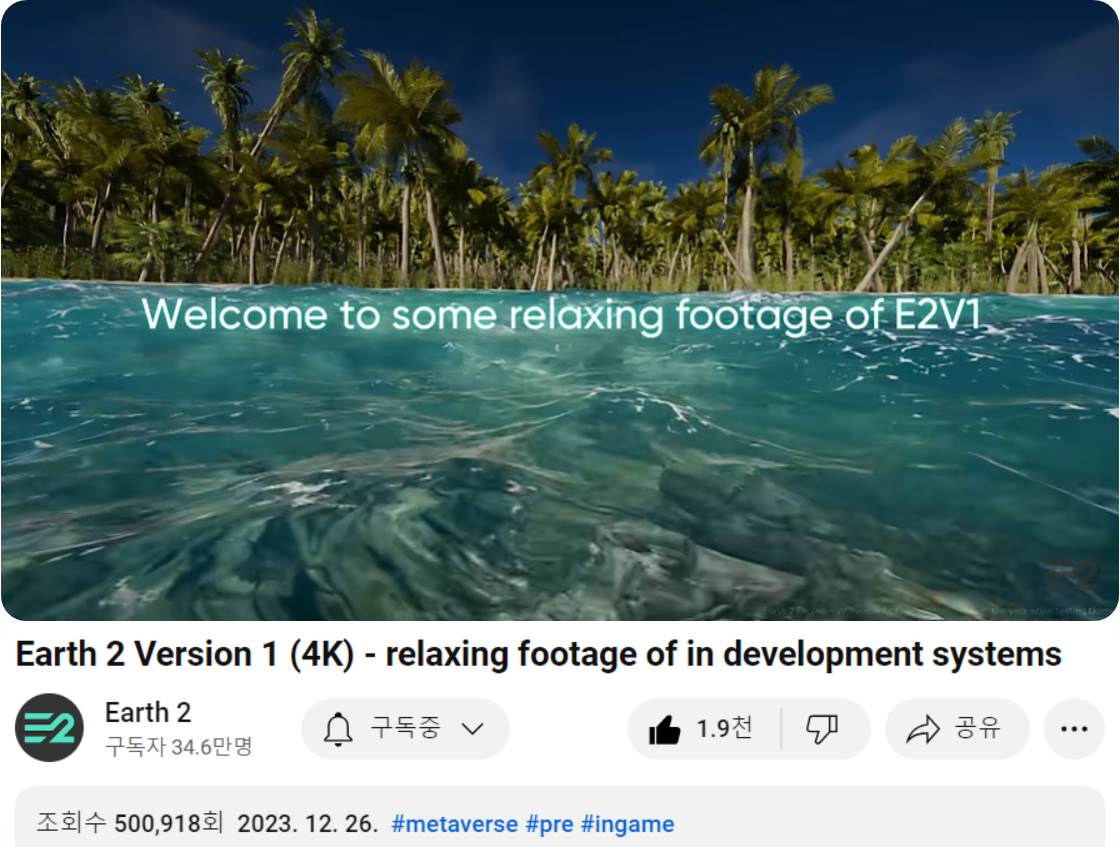Click the 1.9천 like count
This screenshot has height=847, width=1120.
[724, 729]
